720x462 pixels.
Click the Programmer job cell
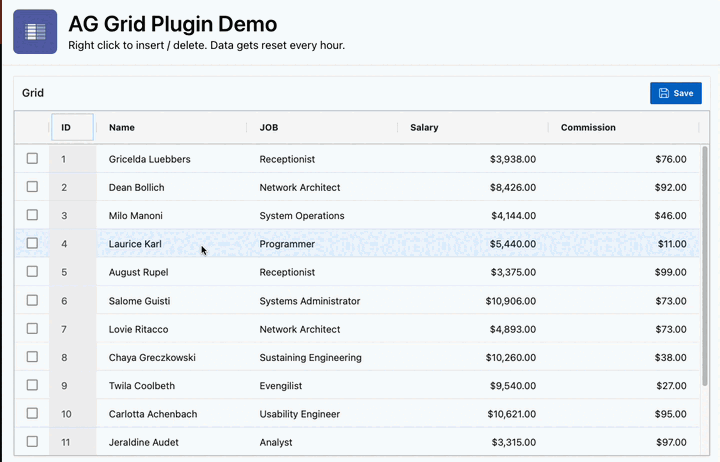click(x=322, y=244)
